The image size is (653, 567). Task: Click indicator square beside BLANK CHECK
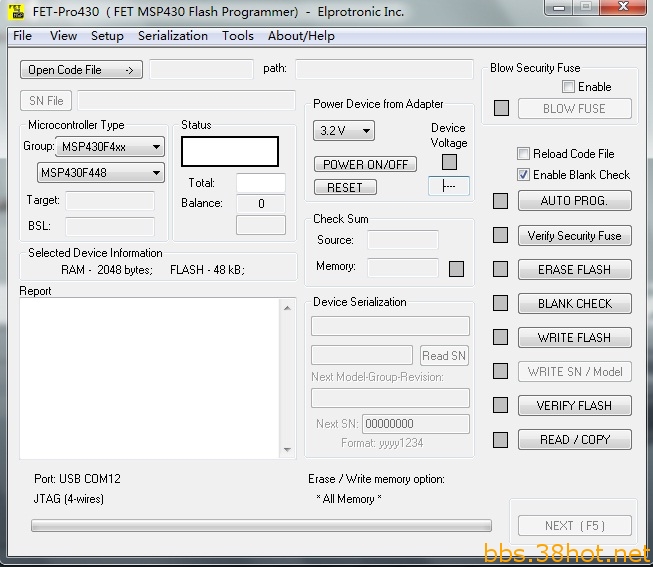[500, 303]
